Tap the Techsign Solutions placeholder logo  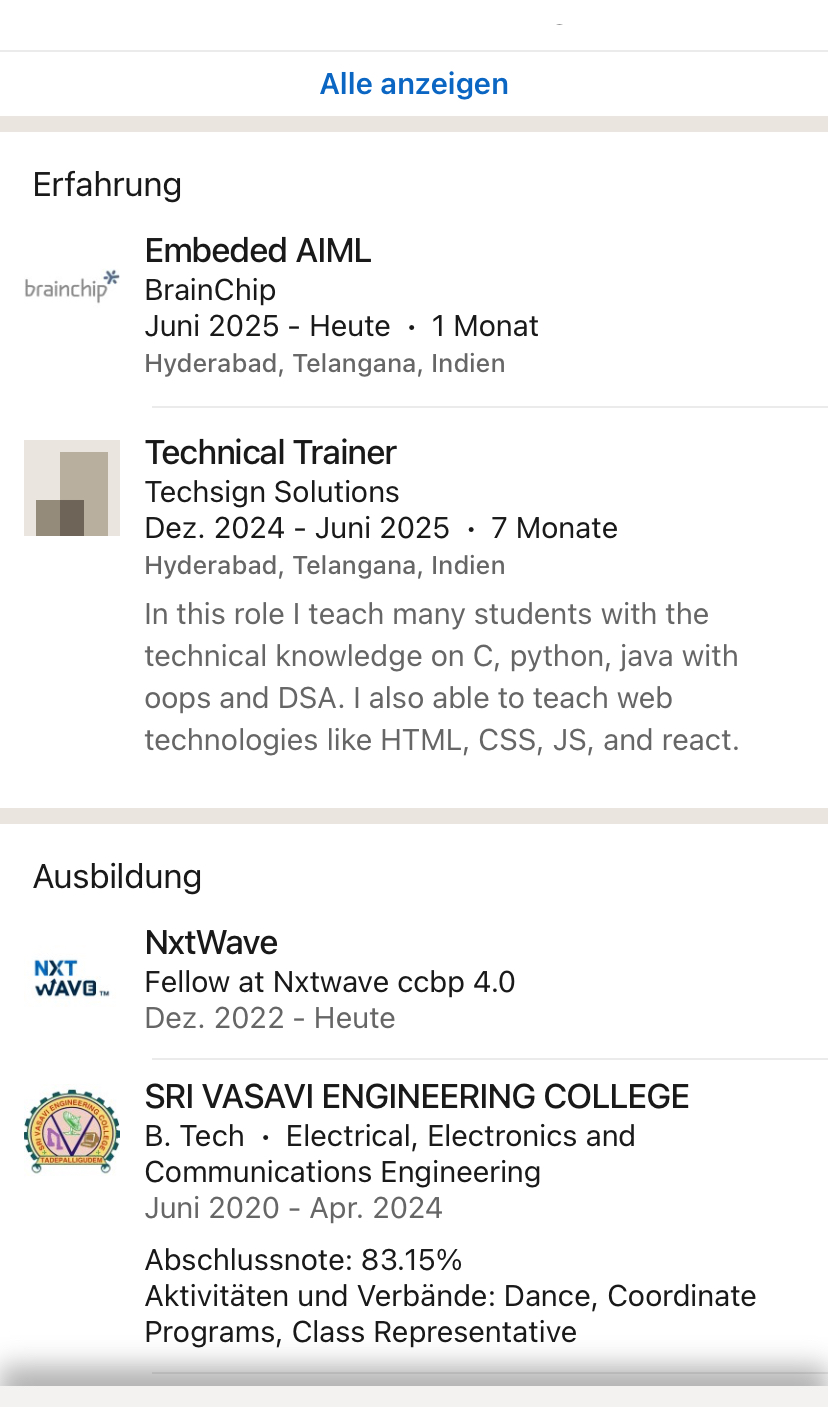[72, 488]
